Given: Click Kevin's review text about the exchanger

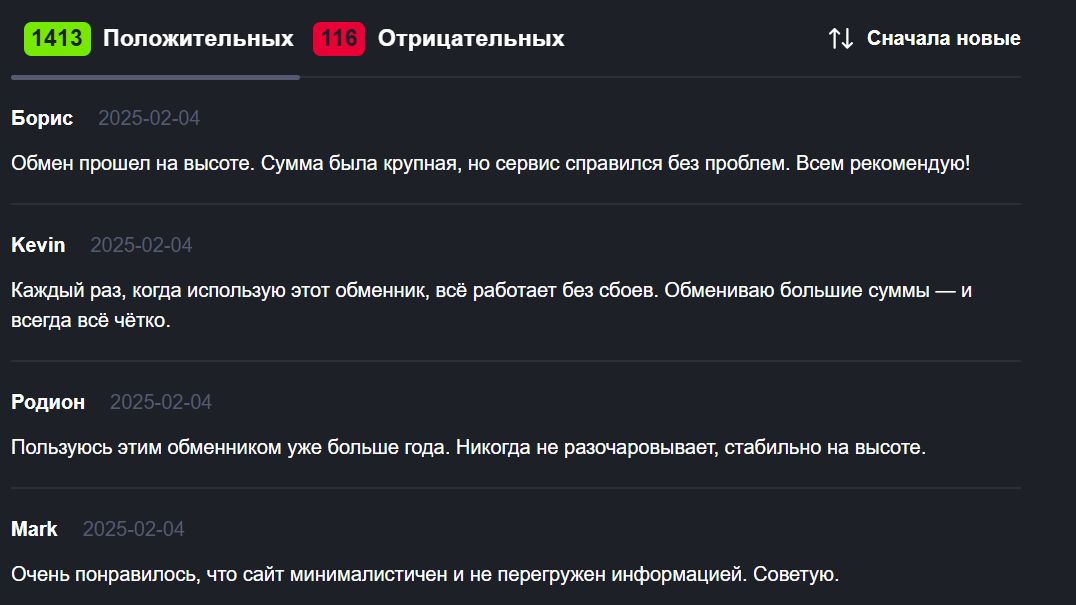Looking at the screenshot, I should [491, 291].
